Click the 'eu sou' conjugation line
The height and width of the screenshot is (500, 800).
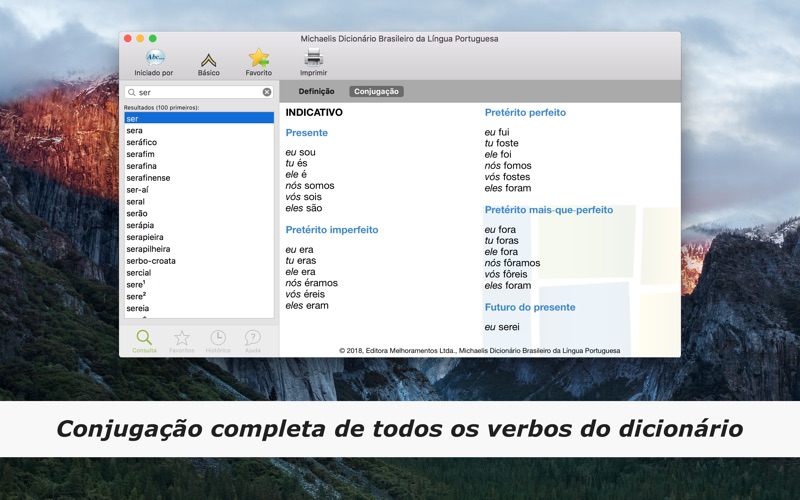pos(301,152)
